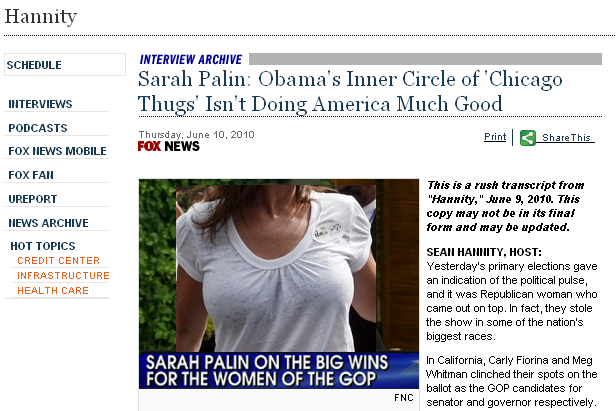
Task: Open the Health Care hot topic
Action: pos(53,291)
